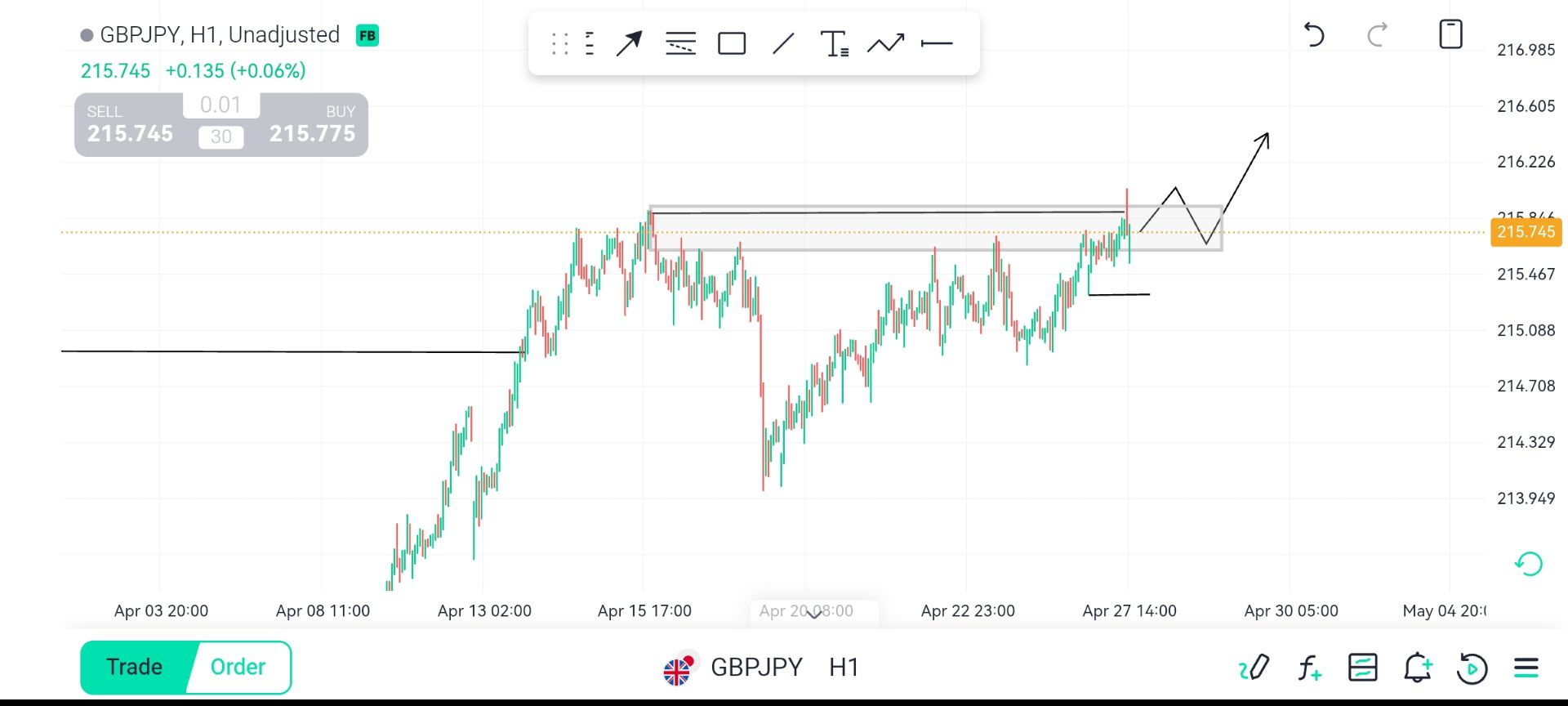Switch to the Order mode
This screenshot has height=706, width=1568.
click(x=238, y=668)
